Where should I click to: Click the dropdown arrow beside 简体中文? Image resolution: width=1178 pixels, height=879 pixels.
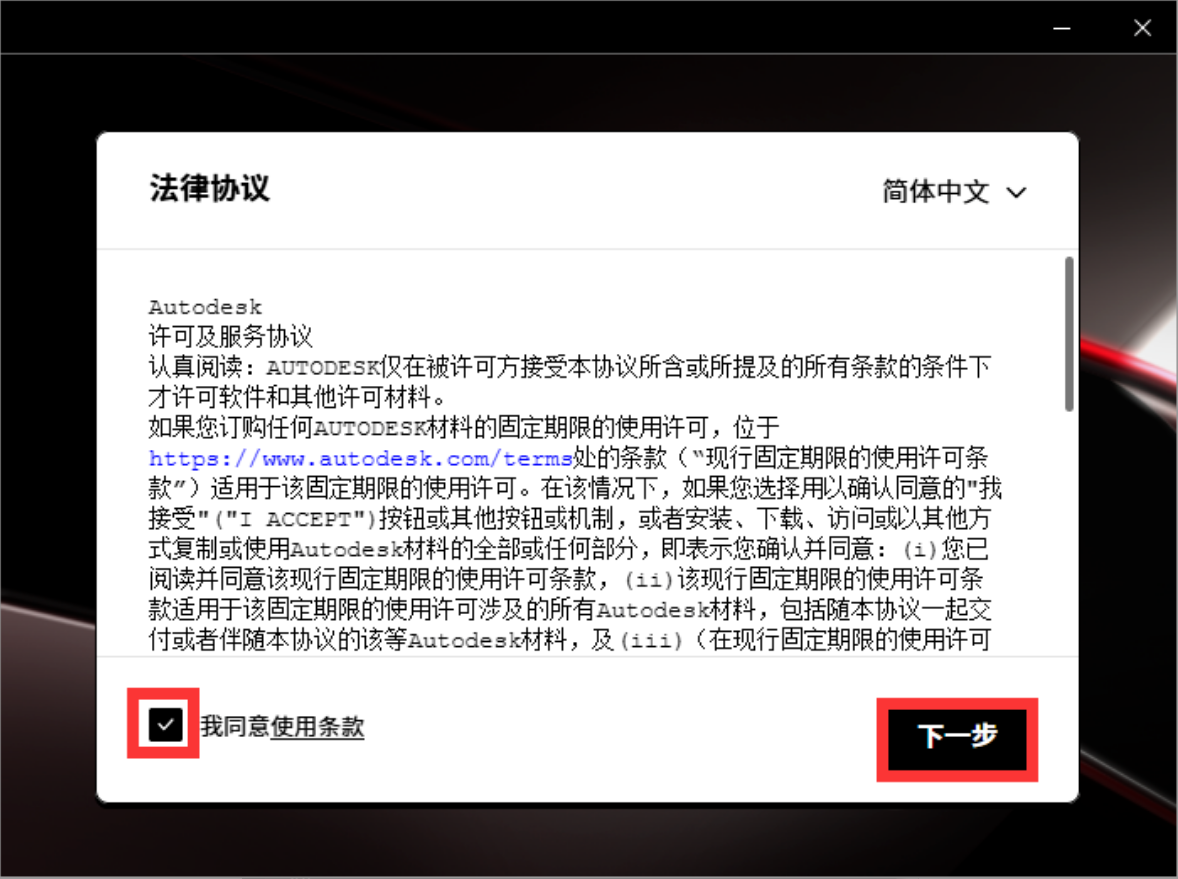(x=1016, y=193)
